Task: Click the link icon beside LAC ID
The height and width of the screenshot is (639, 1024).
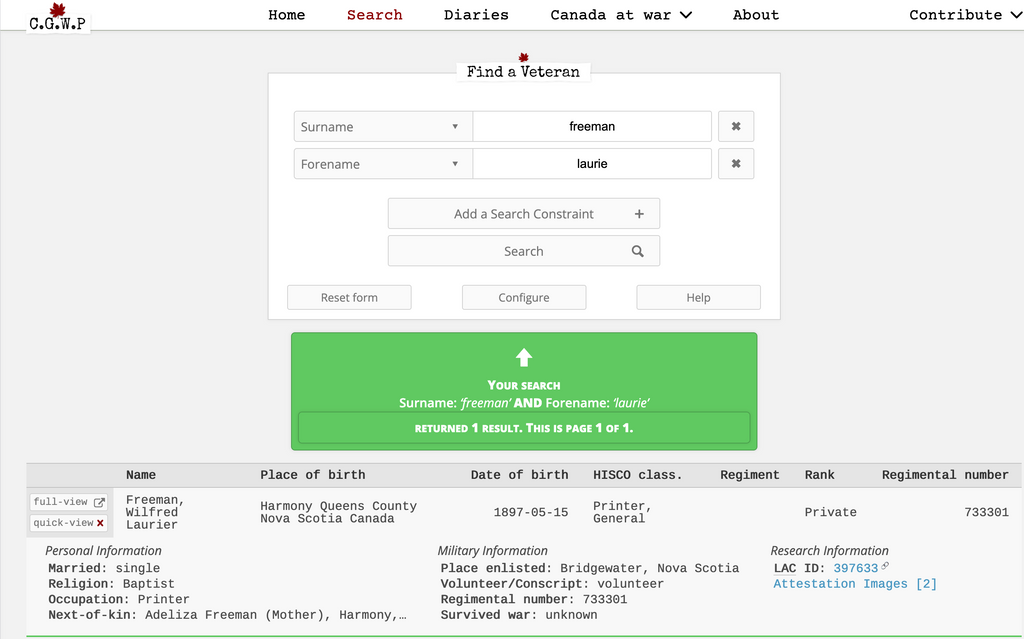Action: pyautogui.click(x=885, y=566)
